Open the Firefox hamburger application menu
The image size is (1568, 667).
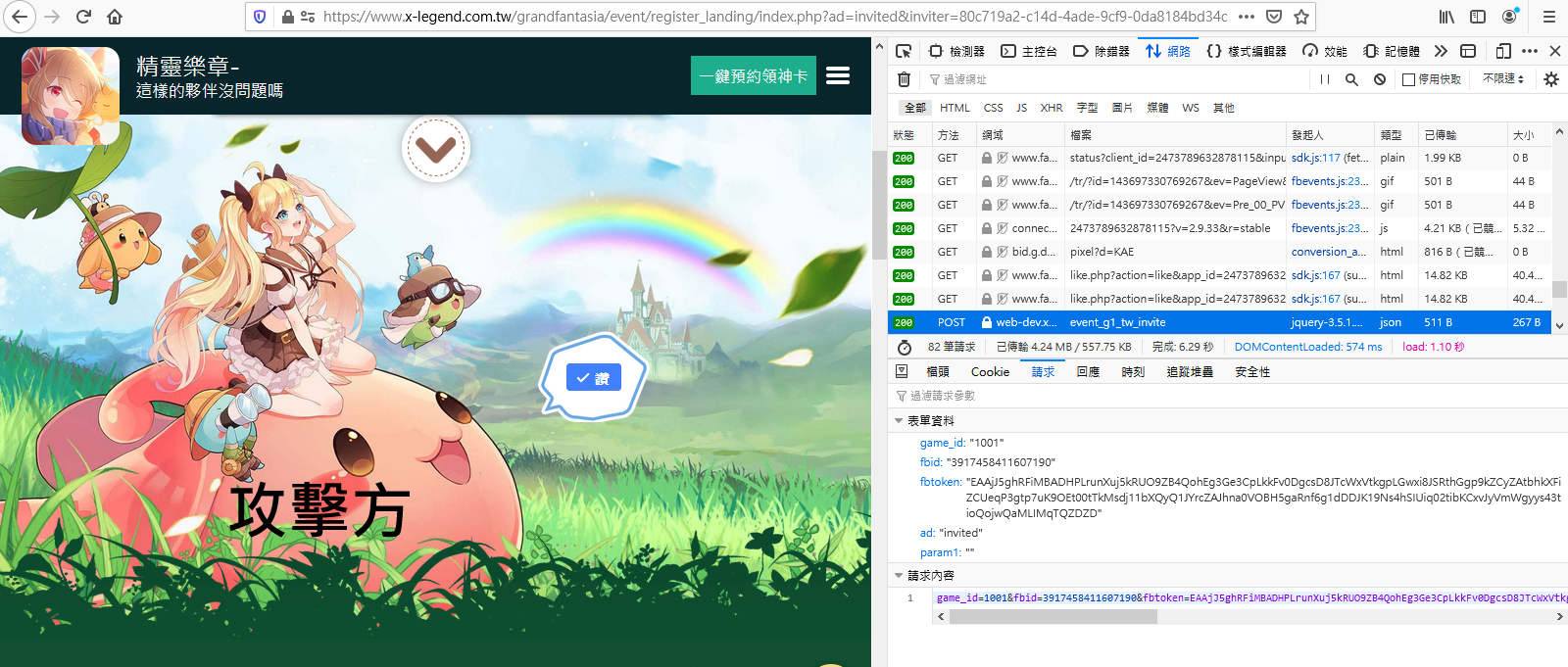[x=1549, y=17]
